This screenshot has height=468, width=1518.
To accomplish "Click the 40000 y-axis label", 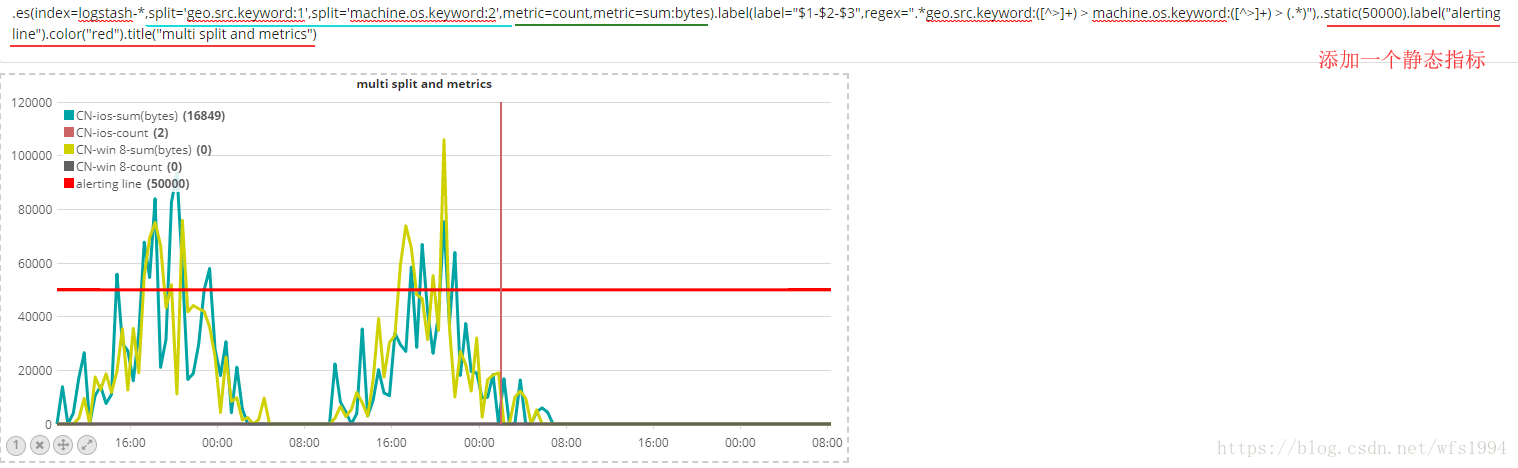I will (x=35, y=317).
